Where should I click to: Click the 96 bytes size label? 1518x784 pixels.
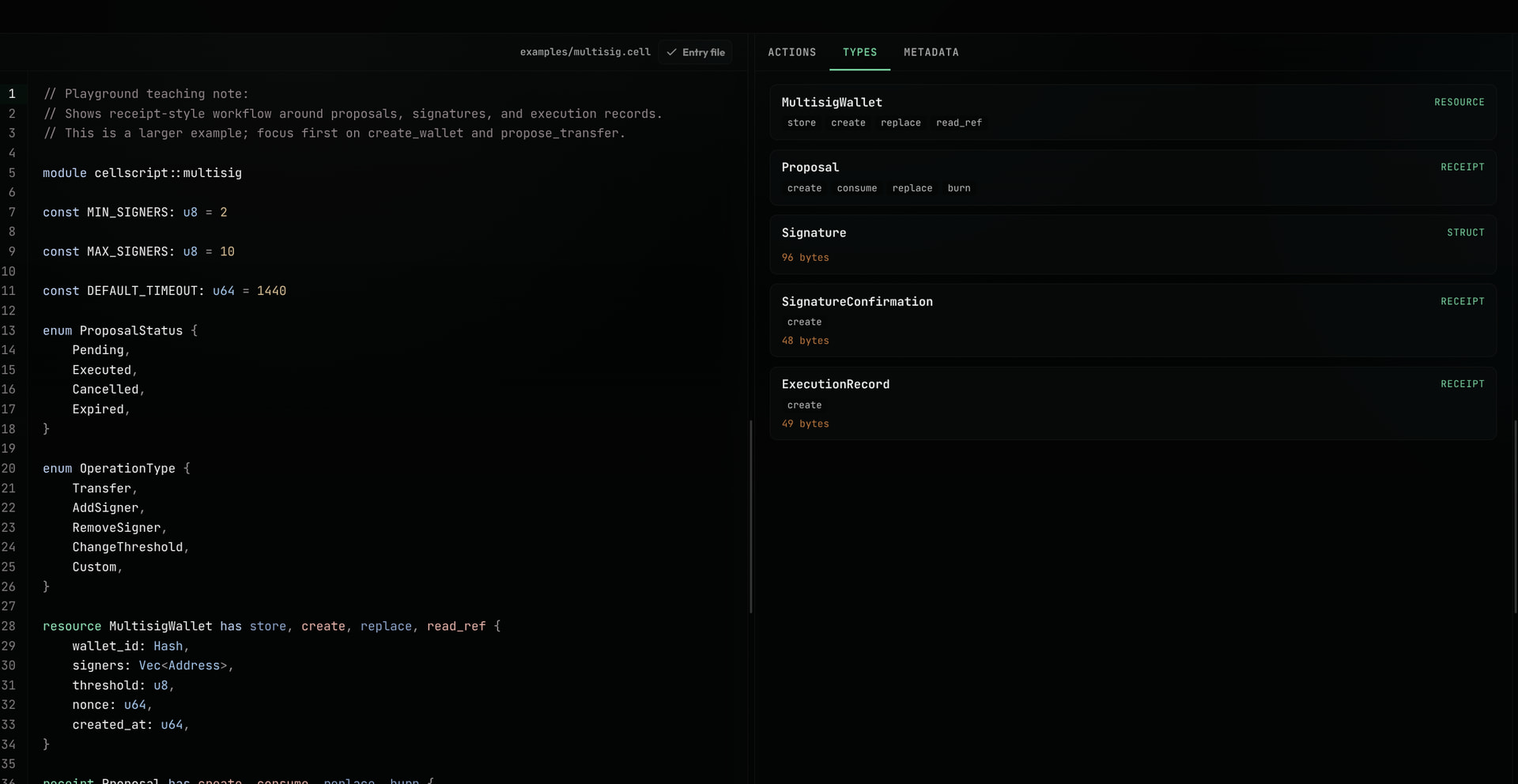click(x=805, y=258)
